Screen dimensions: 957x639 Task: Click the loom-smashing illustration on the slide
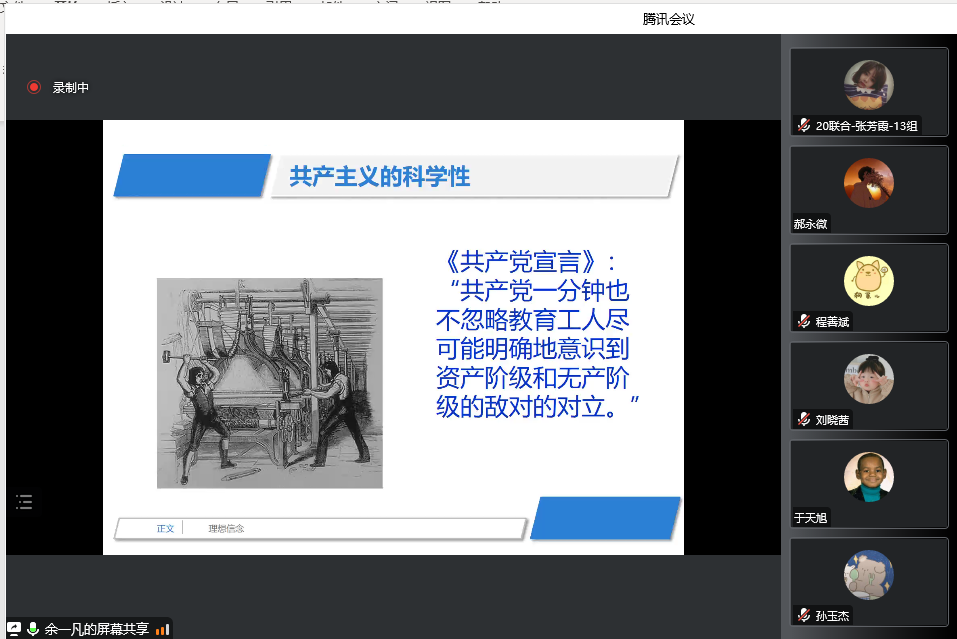[x=269, y=383]
